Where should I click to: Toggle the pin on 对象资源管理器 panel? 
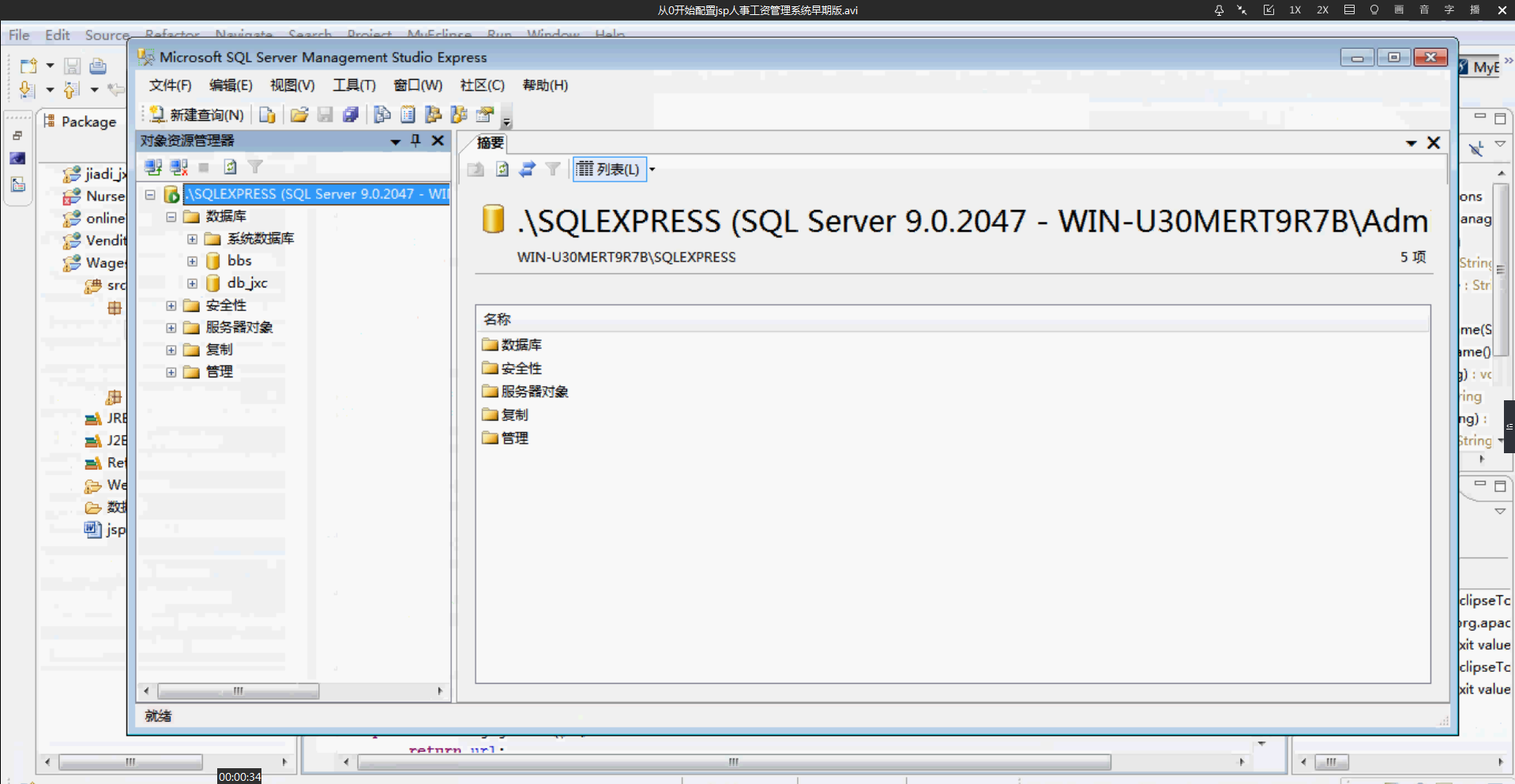click(415, 141)
